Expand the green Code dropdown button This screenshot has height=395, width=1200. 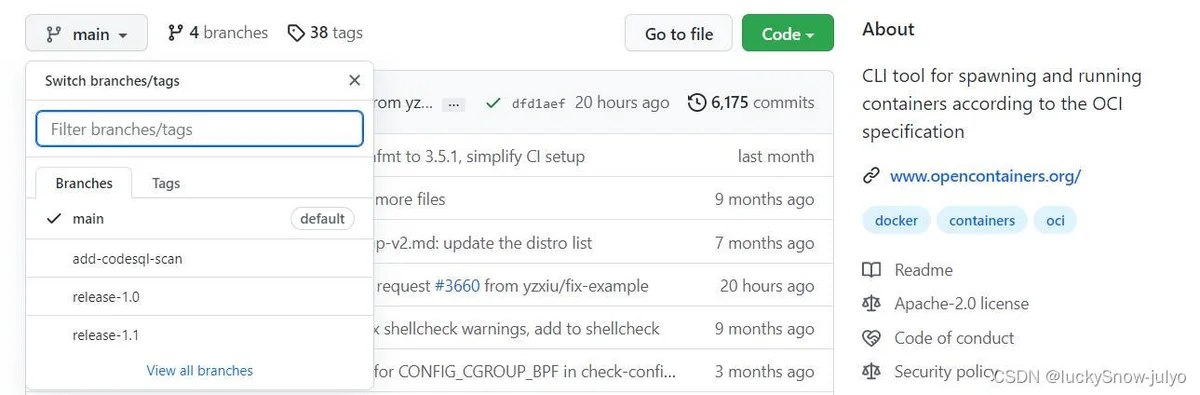pos(788,33)
